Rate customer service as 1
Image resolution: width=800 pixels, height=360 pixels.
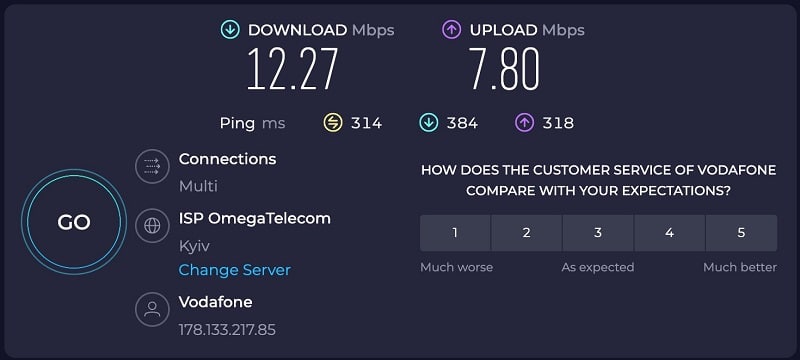[455, 233]
